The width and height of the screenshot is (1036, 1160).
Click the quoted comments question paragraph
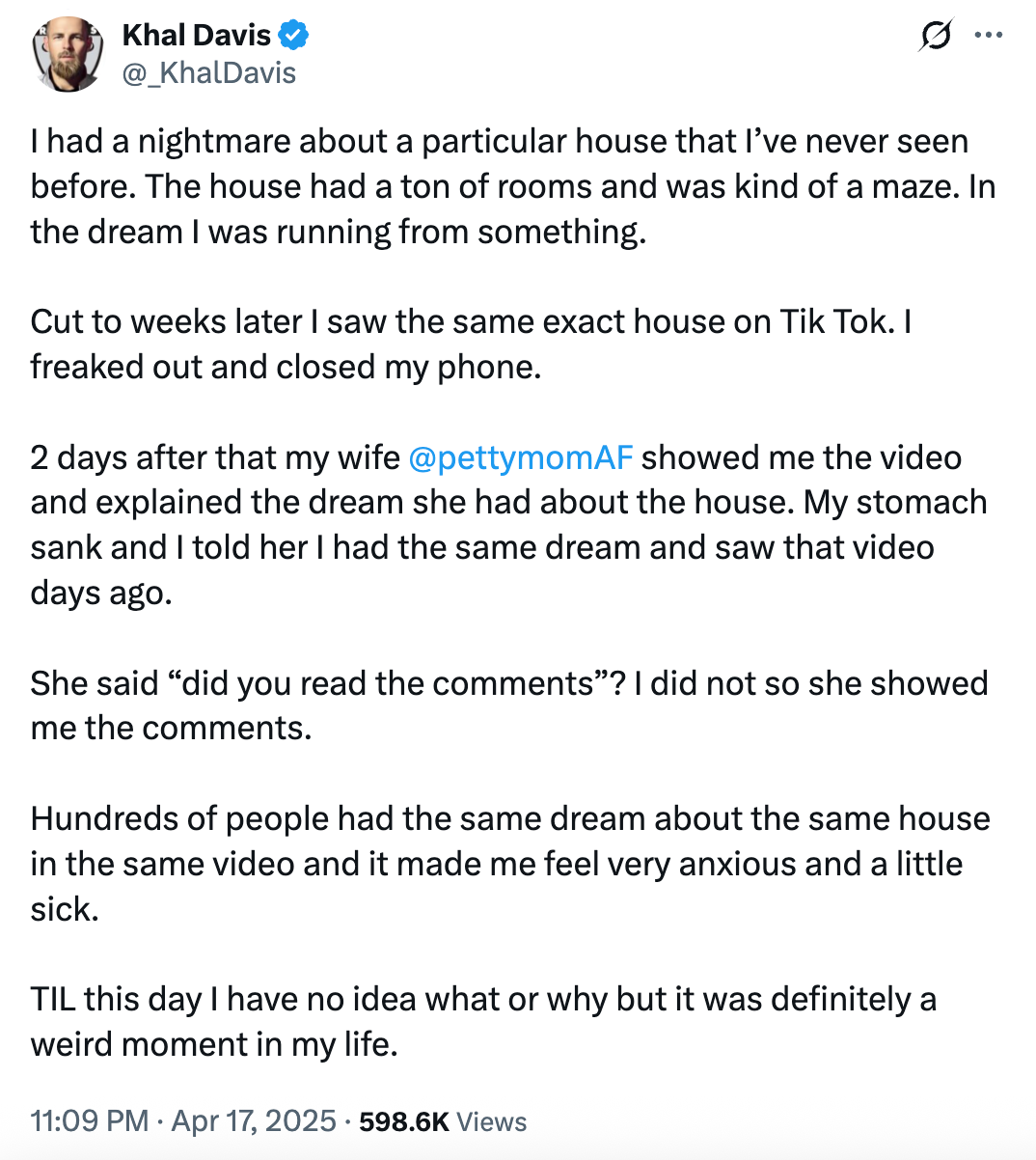tap(482, 704)
